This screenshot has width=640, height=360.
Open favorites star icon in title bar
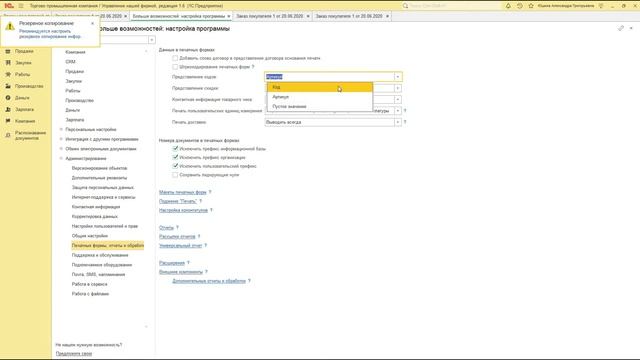coord(531,6)
